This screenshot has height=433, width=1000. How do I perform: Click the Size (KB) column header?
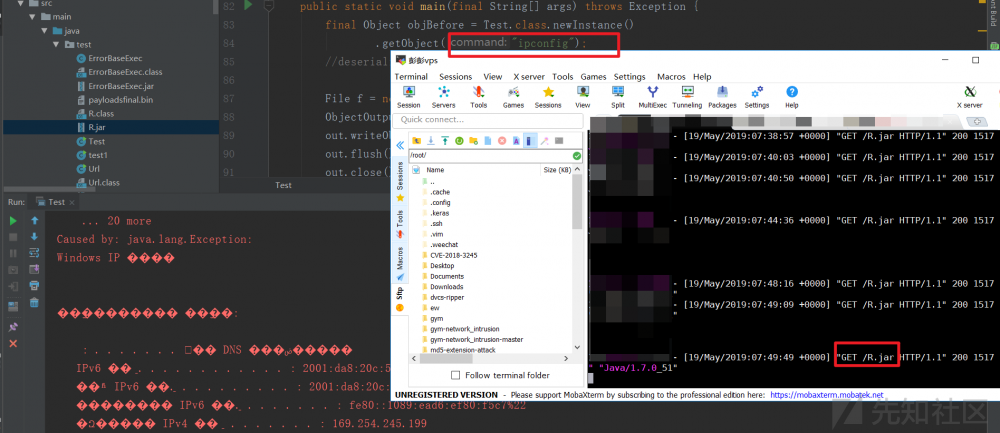point(557,170)
